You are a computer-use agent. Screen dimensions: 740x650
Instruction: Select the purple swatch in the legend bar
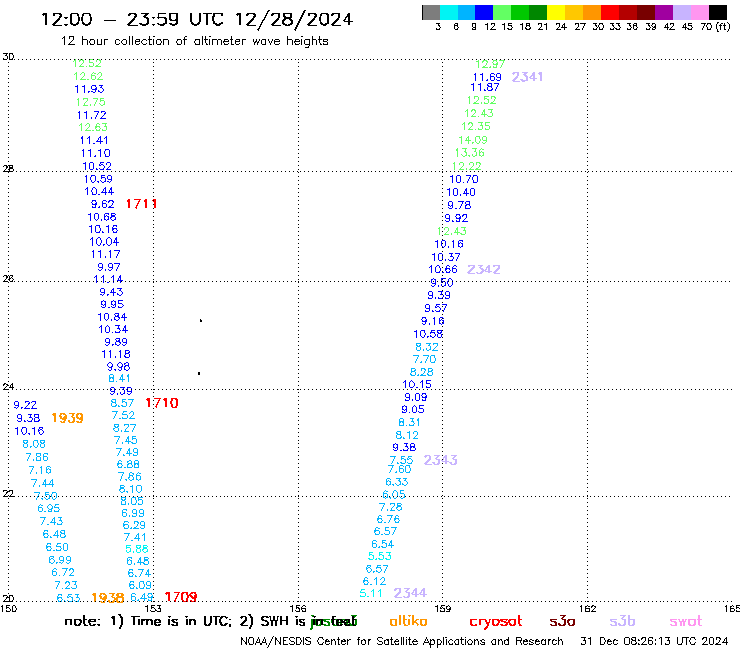click(664, 12)
